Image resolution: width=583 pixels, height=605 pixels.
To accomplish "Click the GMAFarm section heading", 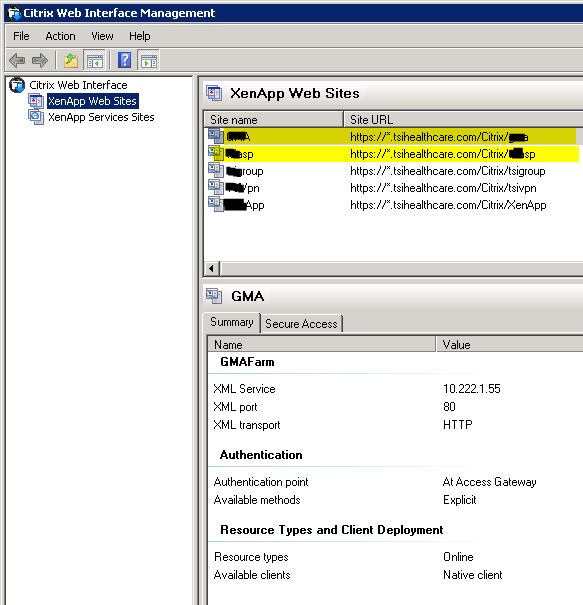I will 247,362.
